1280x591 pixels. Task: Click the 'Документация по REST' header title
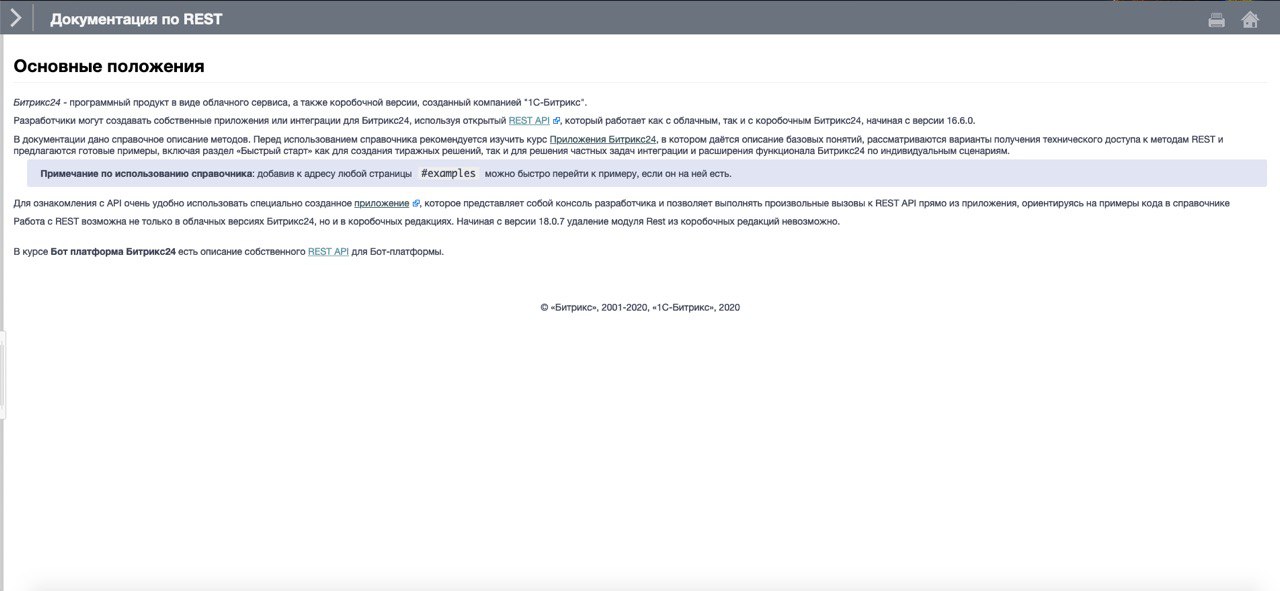(x=136, y=19)
